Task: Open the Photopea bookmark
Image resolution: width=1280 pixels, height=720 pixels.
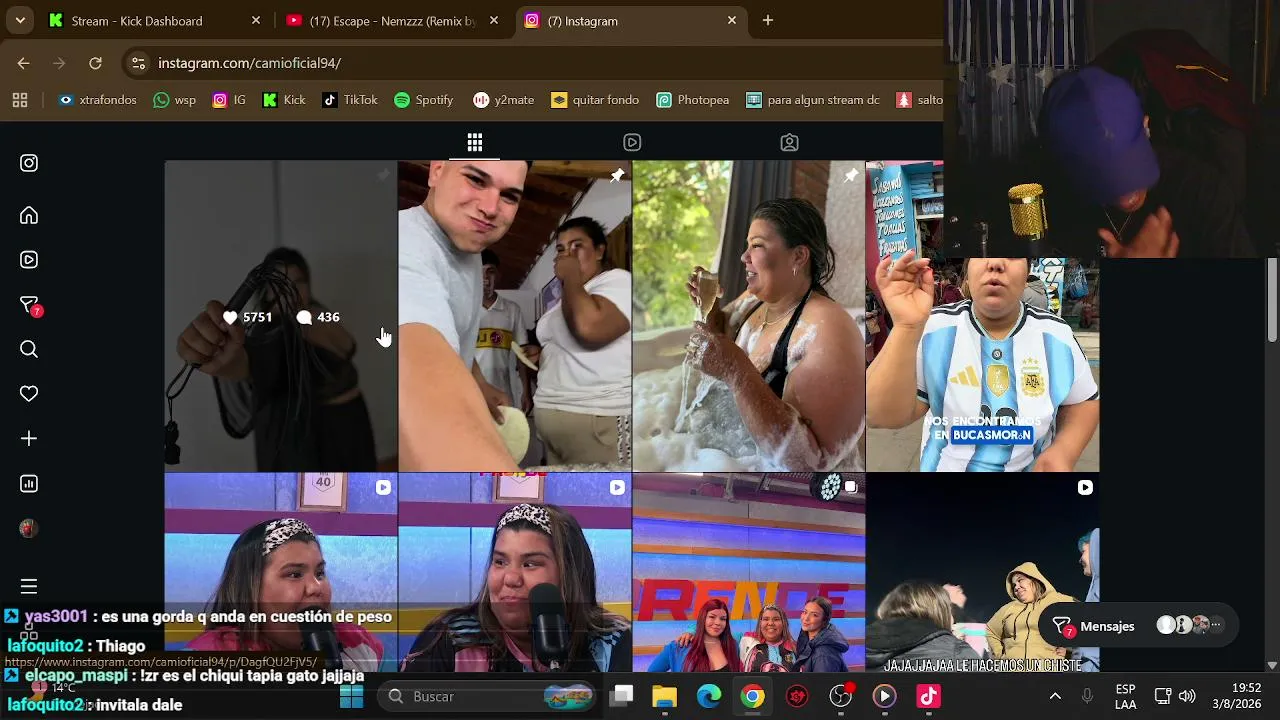Action: [693, 100]
